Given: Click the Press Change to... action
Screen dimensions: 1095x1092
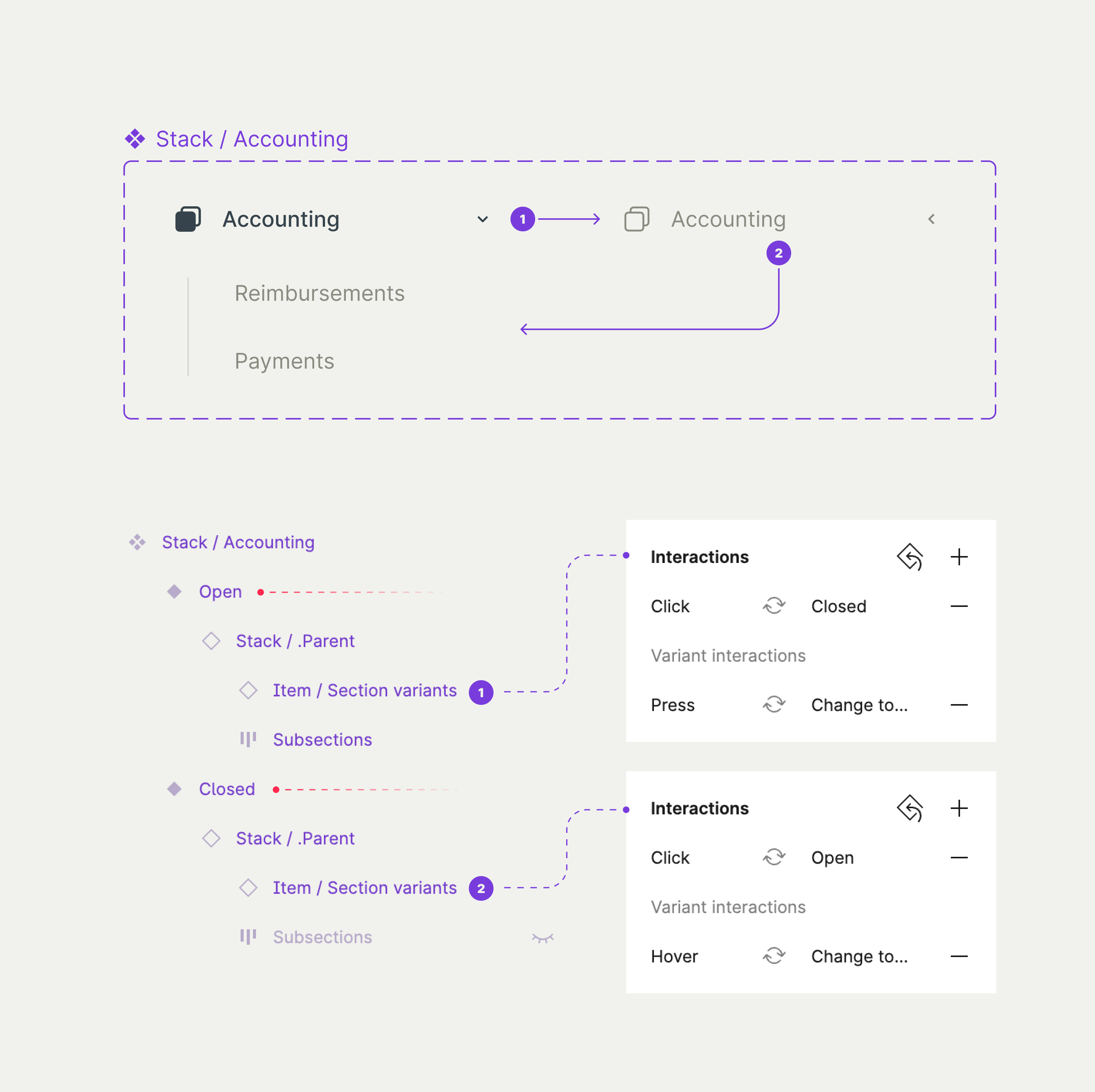Looking at the screenshot, I should point(859,705).
